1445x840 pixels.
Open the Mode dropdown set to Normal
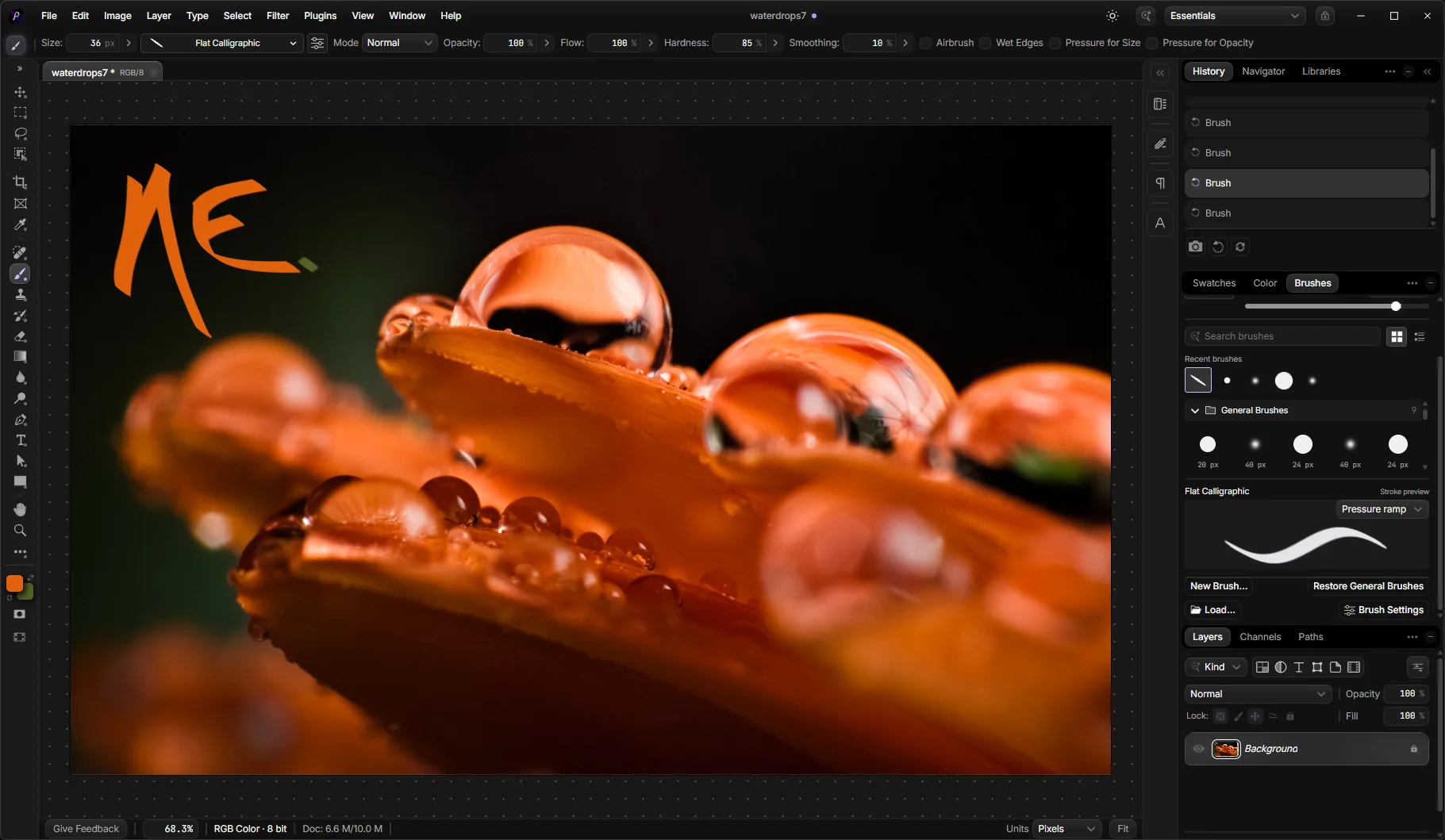399,43
